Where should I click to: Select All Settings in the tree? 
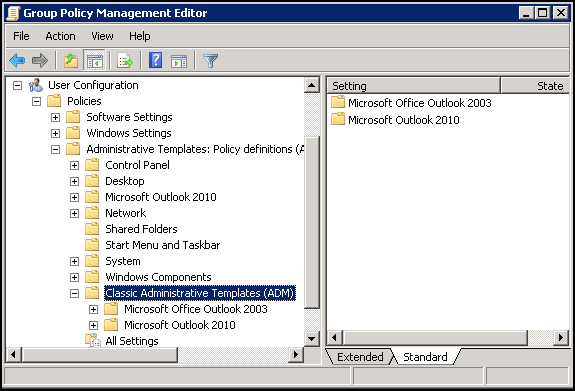132,341
